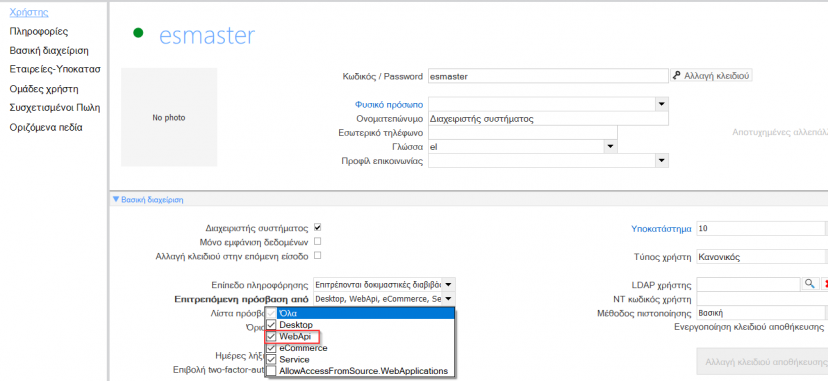
Task: Uncheck eCommerce in access list
Action: click(271, 348)
